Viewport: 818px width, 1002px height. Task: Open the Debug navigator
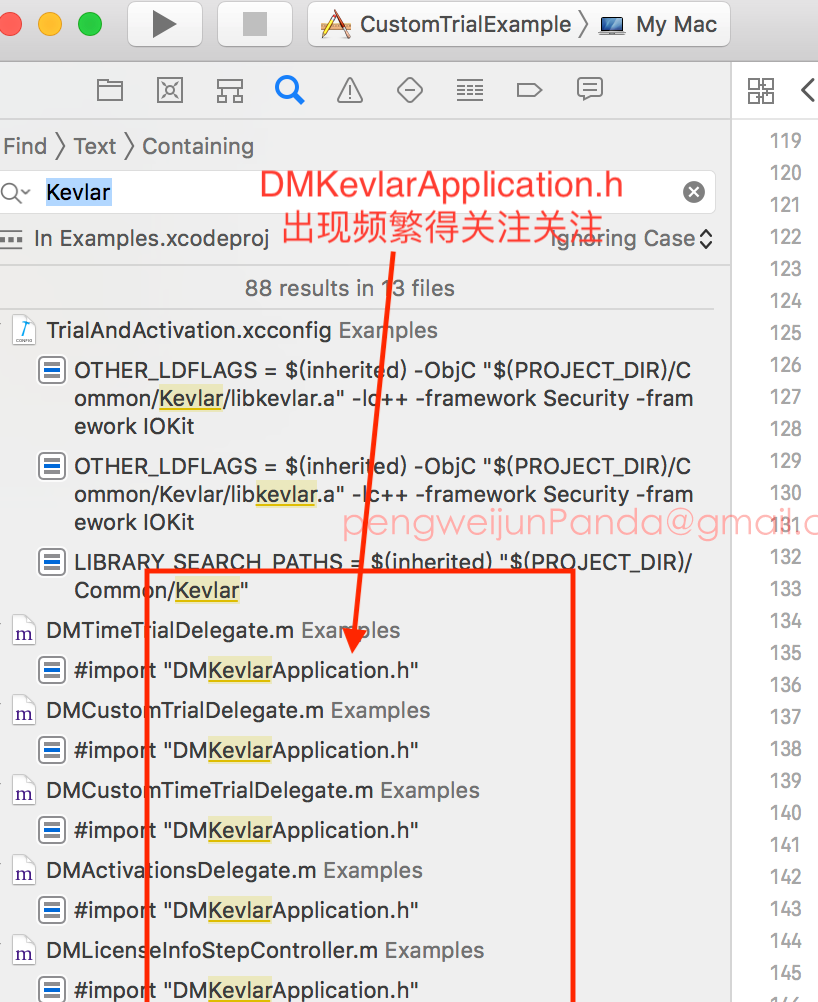tap(470, 90)
